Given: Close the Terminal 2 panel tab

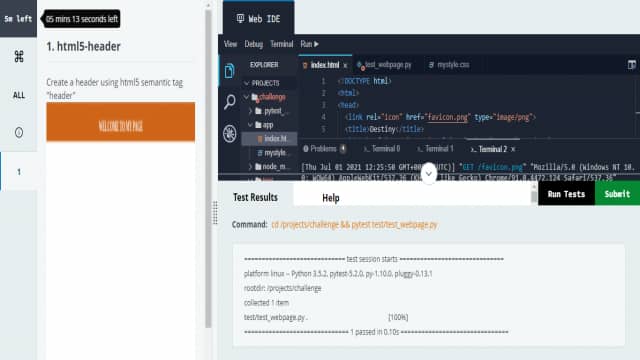Looking at the screenshot, I should click(513, 149).
